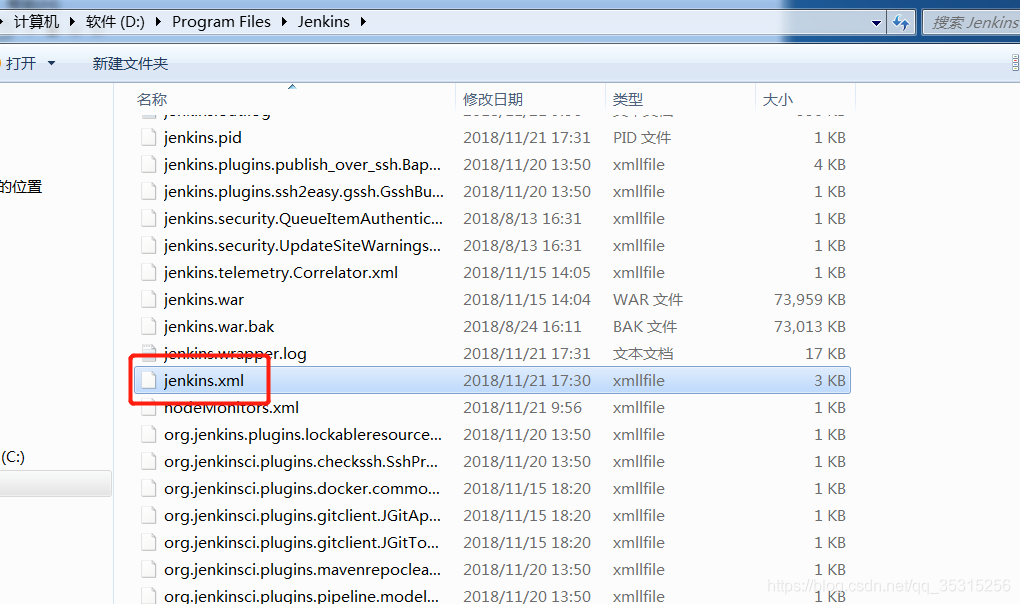Expand the arrow after 计算机 in breadcrumb
Screen dimensions: 1020x604
(72, 22)
